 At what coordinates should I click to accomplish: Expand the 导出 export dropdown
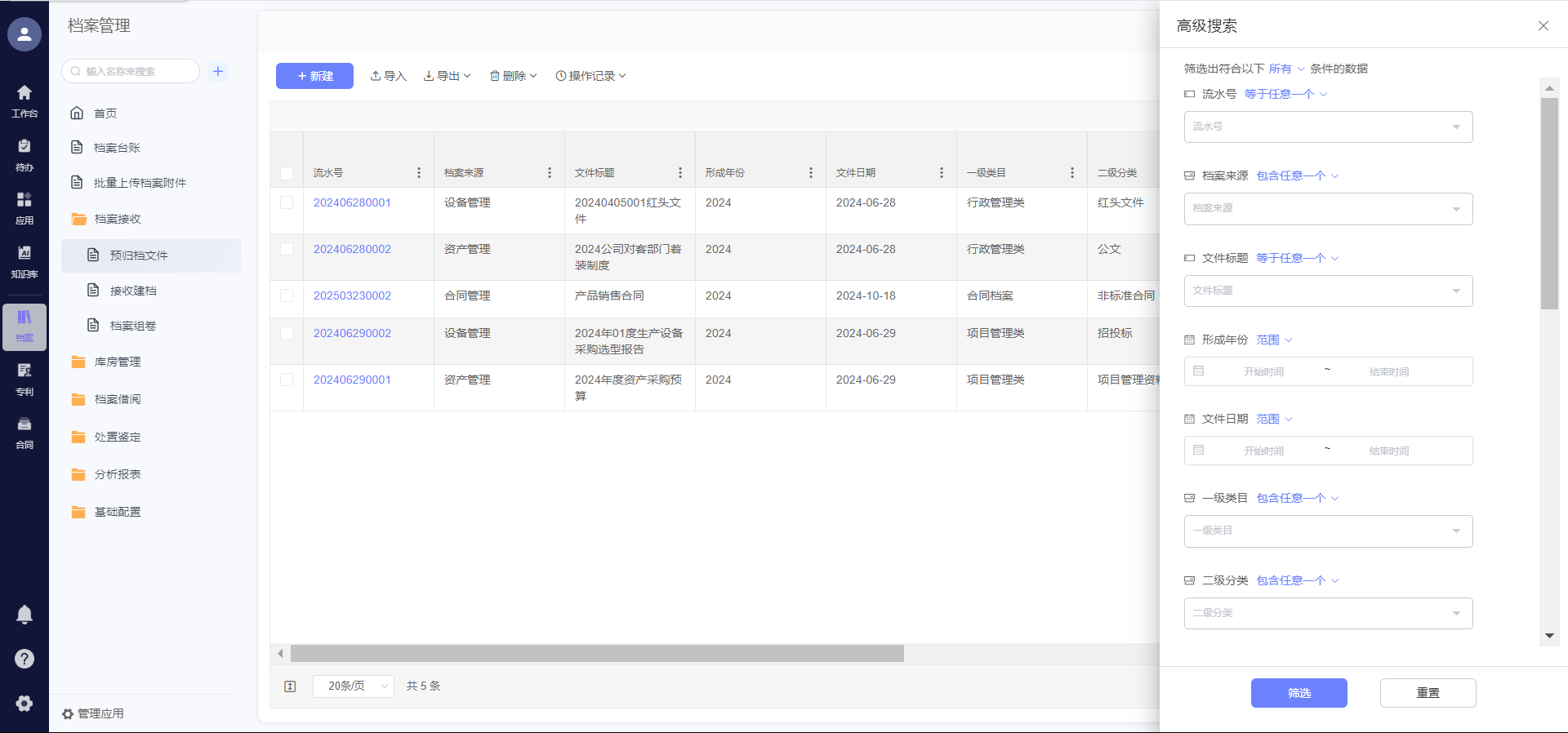(x=448, y=76)
